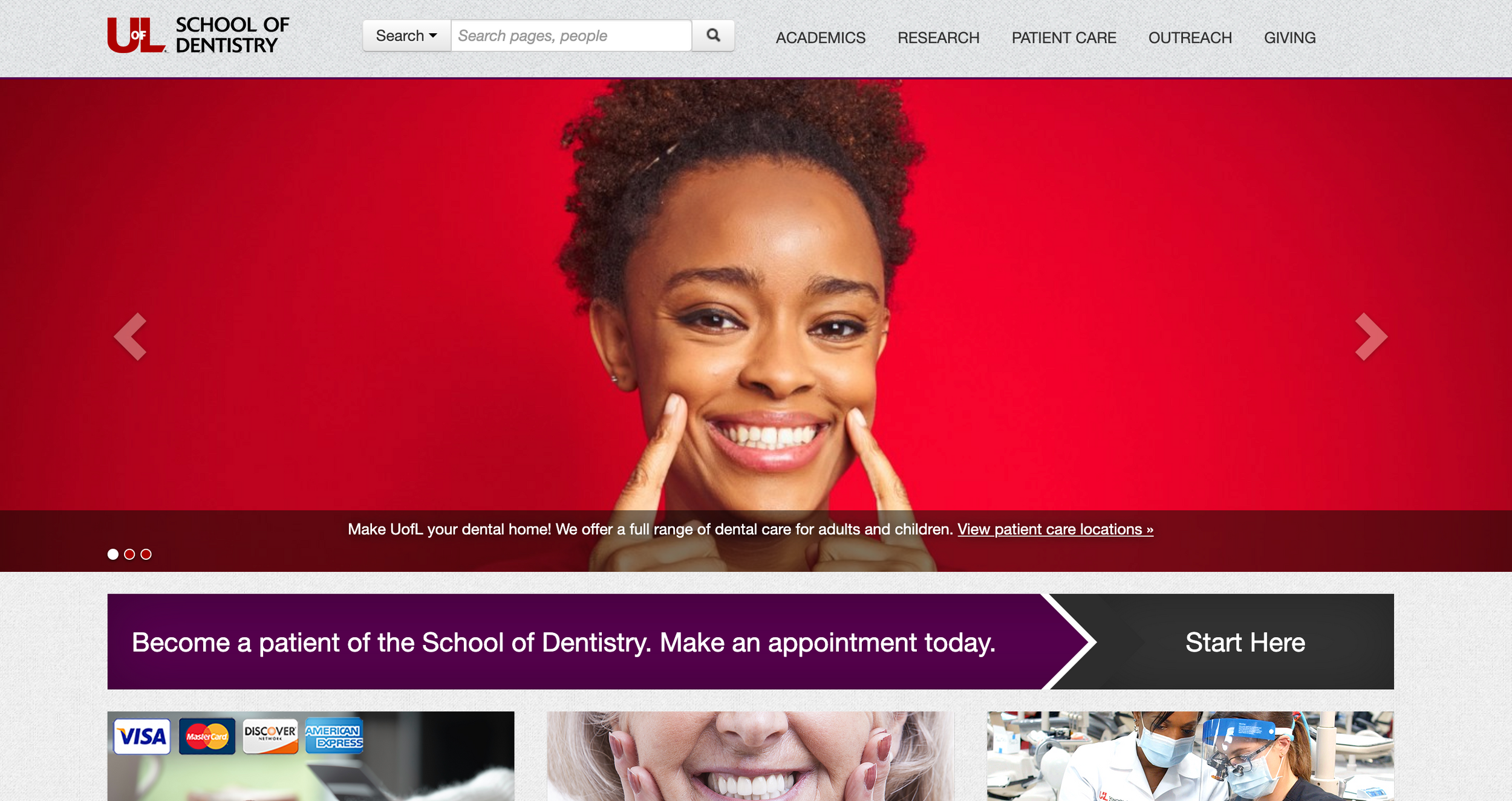Click the Discover Network card icon
Image resolution: width=1512 pixels, height=801 pixels.
tap(270, 736)
